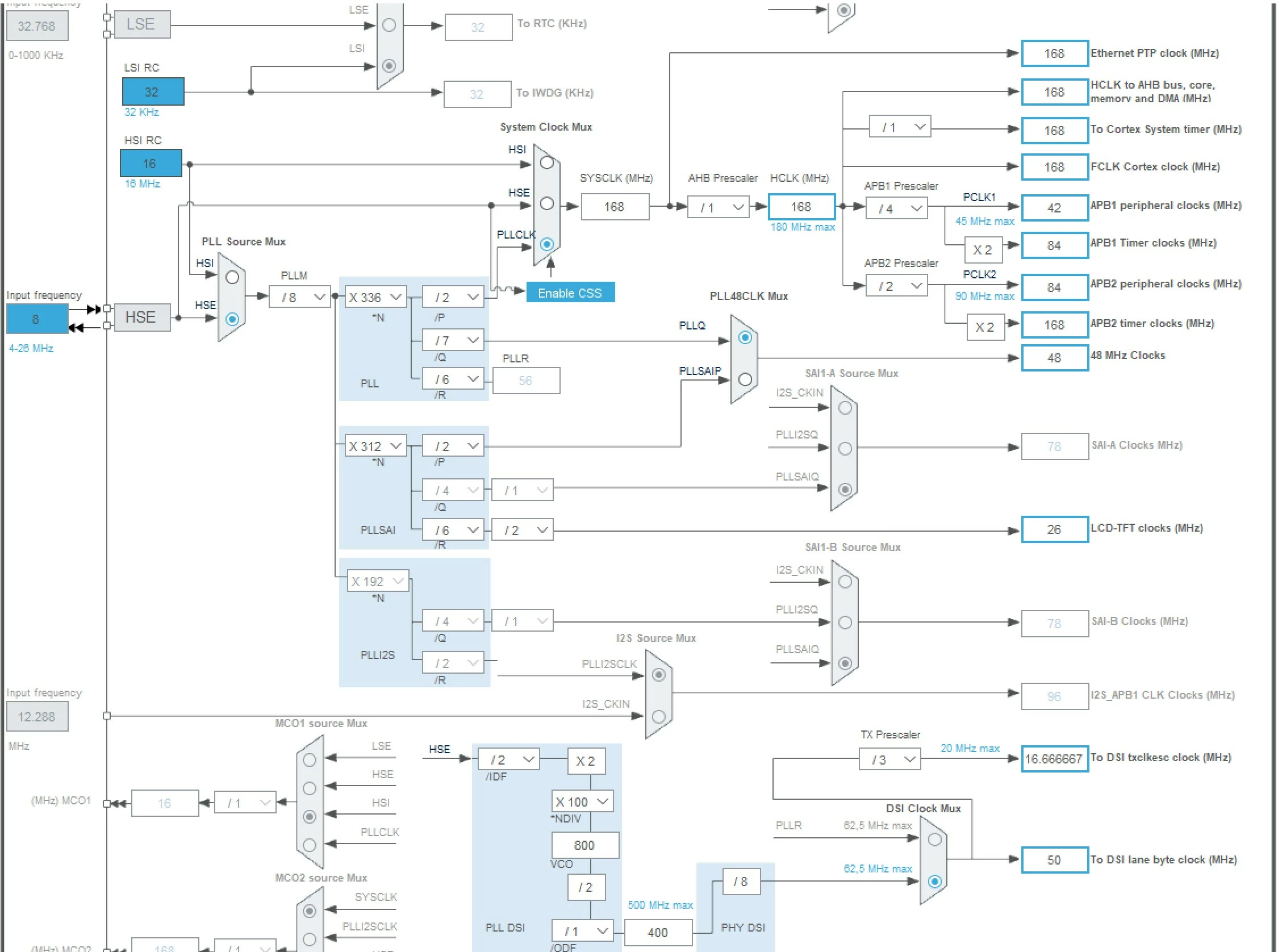Click the '180 MHz max' HCLK note

tap(803, 227)
